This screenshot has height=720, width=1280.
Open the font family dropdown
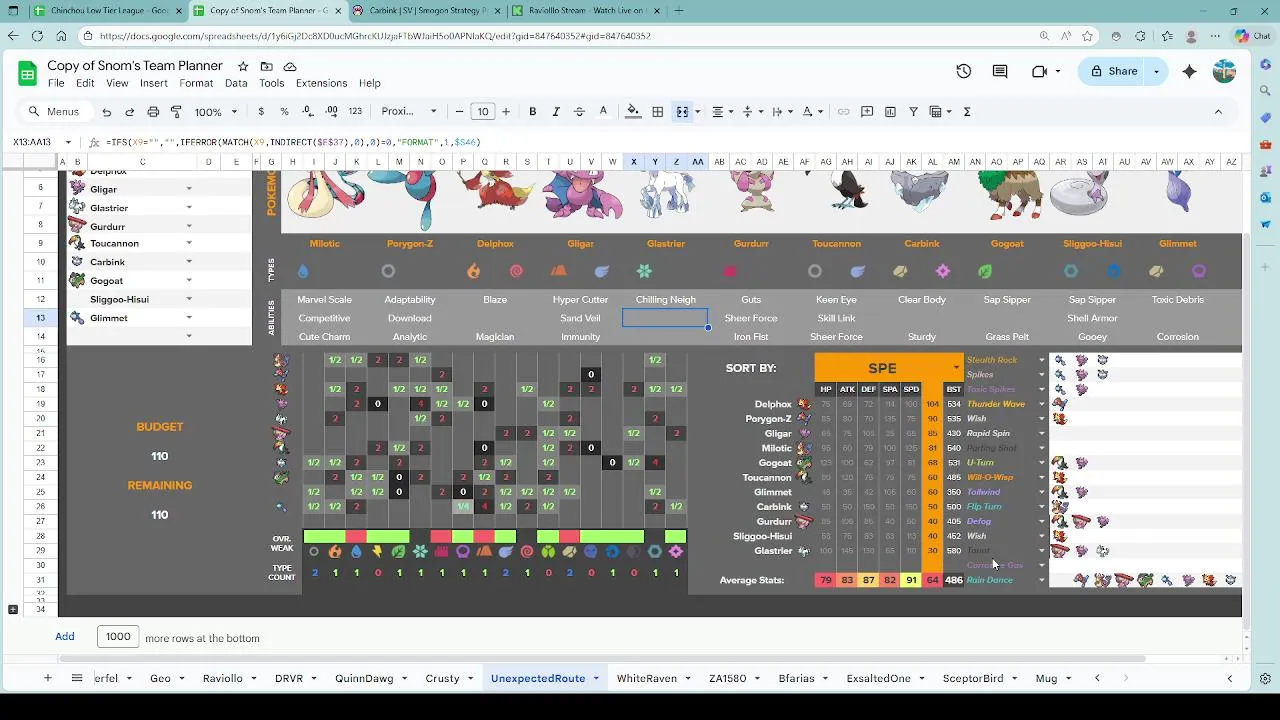[x=409, y=112]
